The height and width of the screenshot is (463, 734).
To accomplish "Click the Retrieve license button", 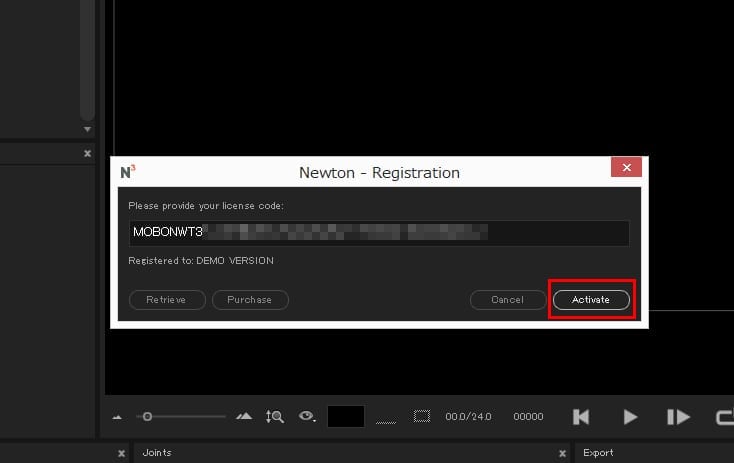I will (167, 300).
